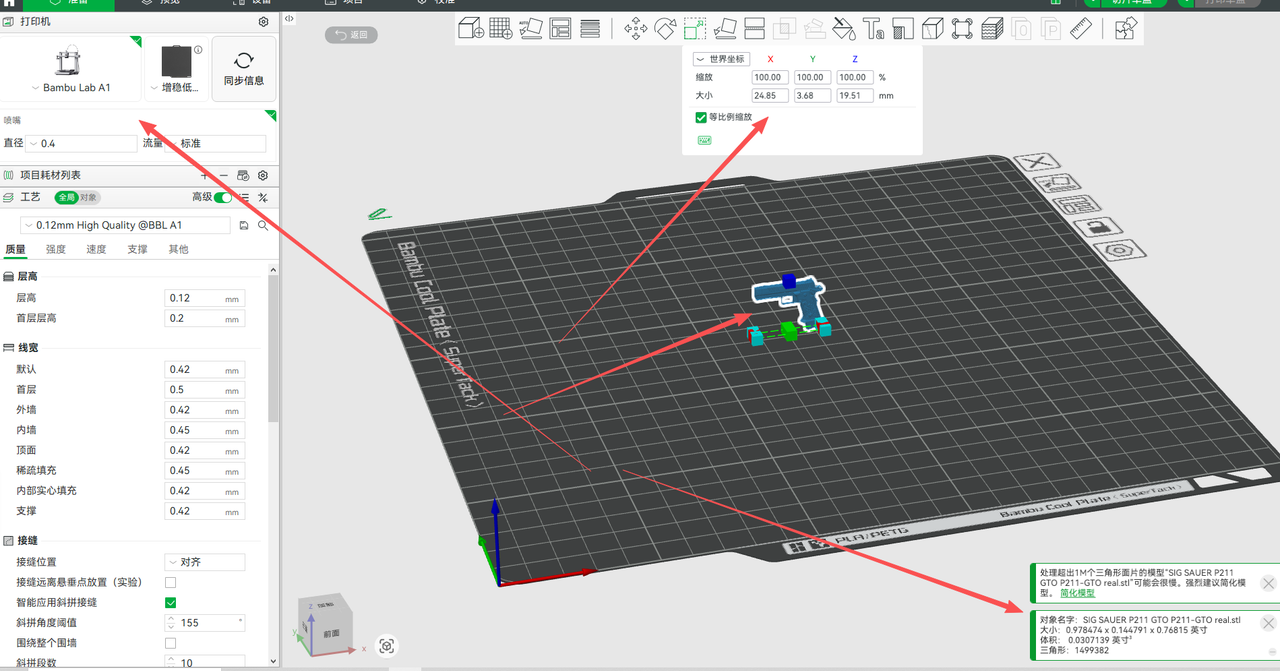The image size is (1280, 671).
Task: Click the Split/frame corners tool icon
Action: (962, 29)
